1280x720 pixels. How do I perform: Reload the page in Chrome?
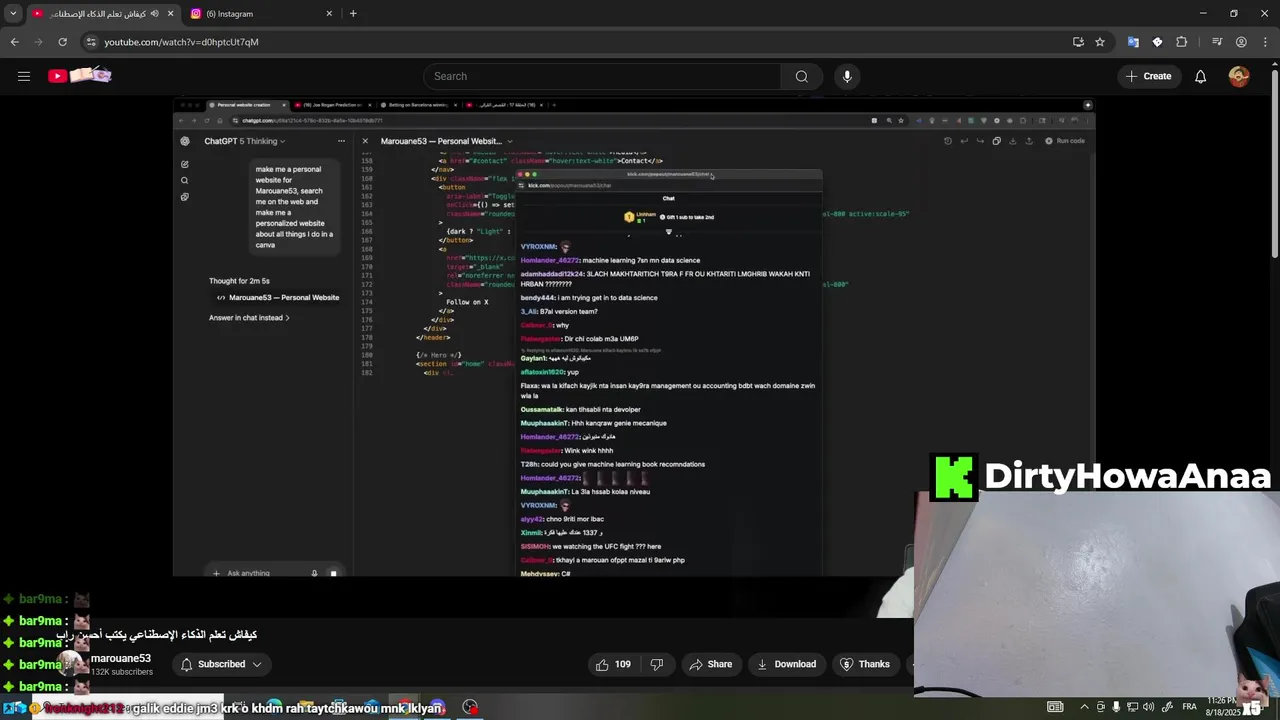click(62, 42)
